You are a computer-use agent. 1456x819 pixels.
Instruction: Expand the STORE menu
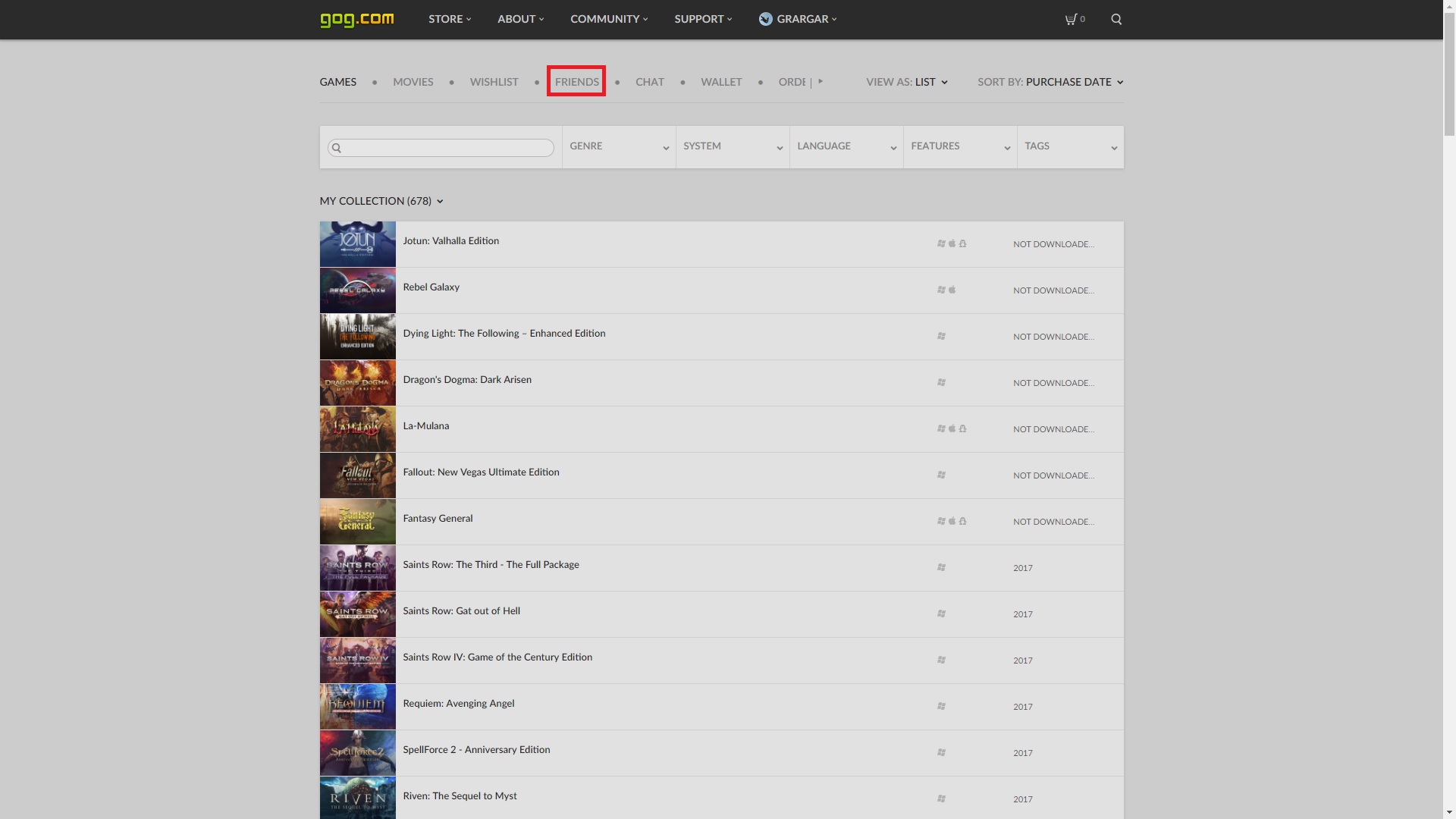pyautogui.click(x=450, y=19)
